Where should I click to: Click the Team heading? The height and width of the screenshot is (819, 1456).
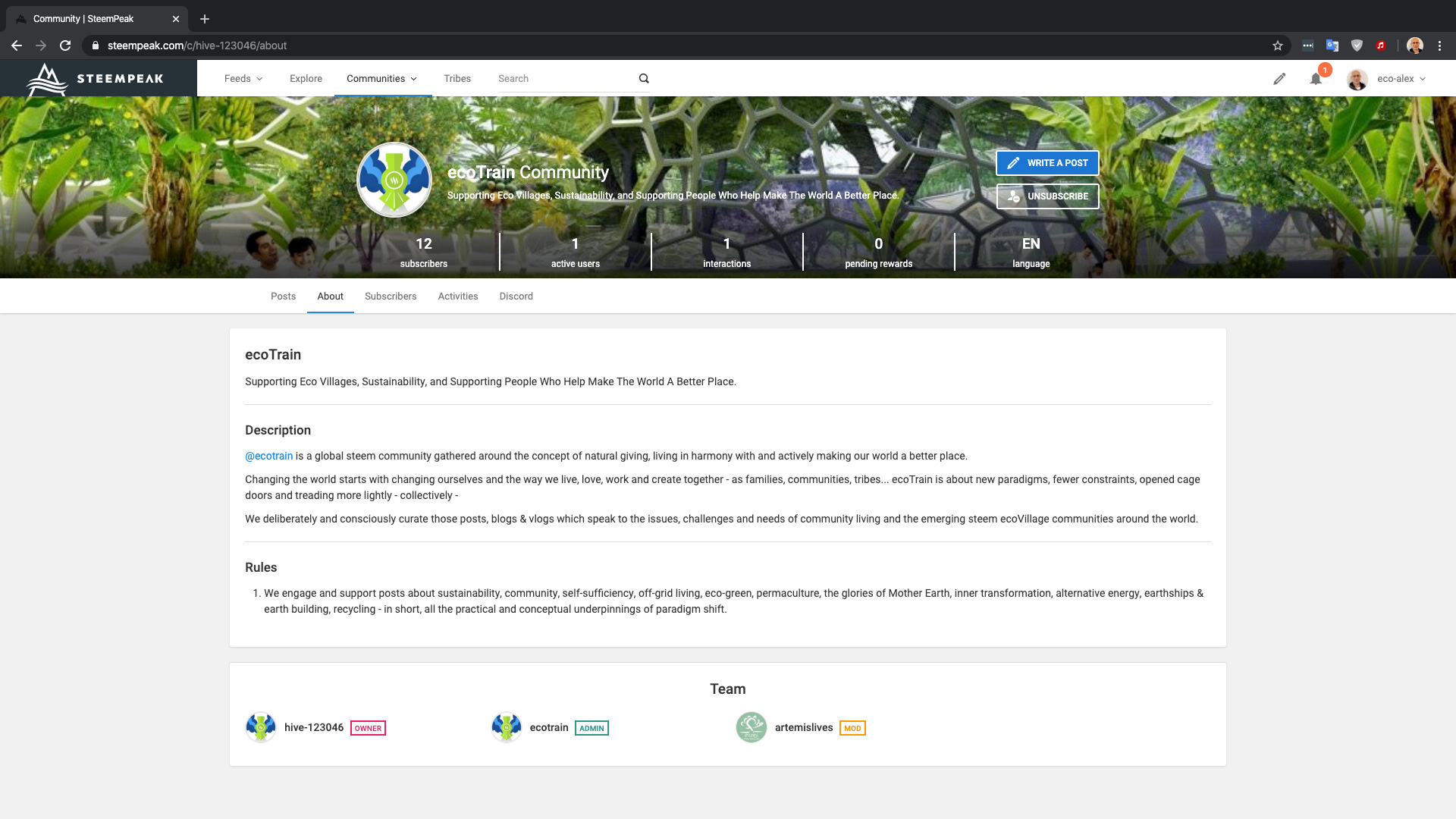pos(728,689)
